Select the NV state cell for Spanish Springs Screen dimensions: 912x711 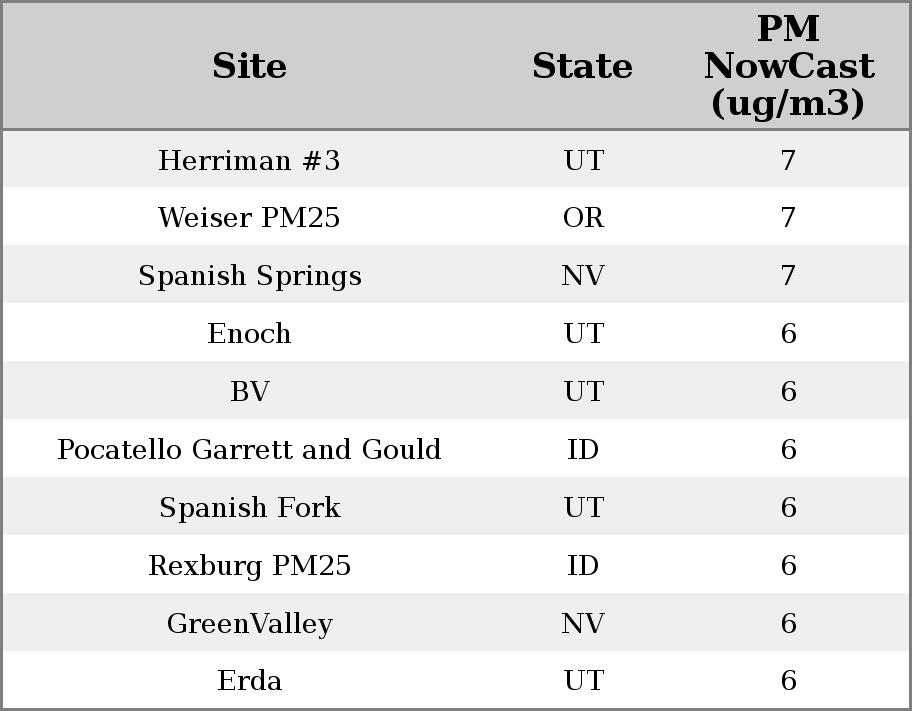(583, 276)
